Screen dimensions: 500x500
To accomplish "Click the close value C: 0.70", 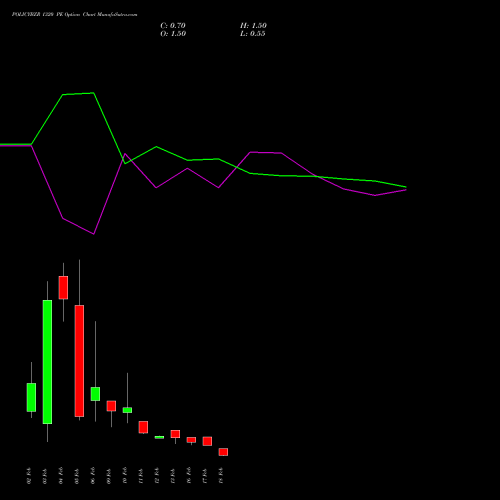I will [x=173, y=26].
